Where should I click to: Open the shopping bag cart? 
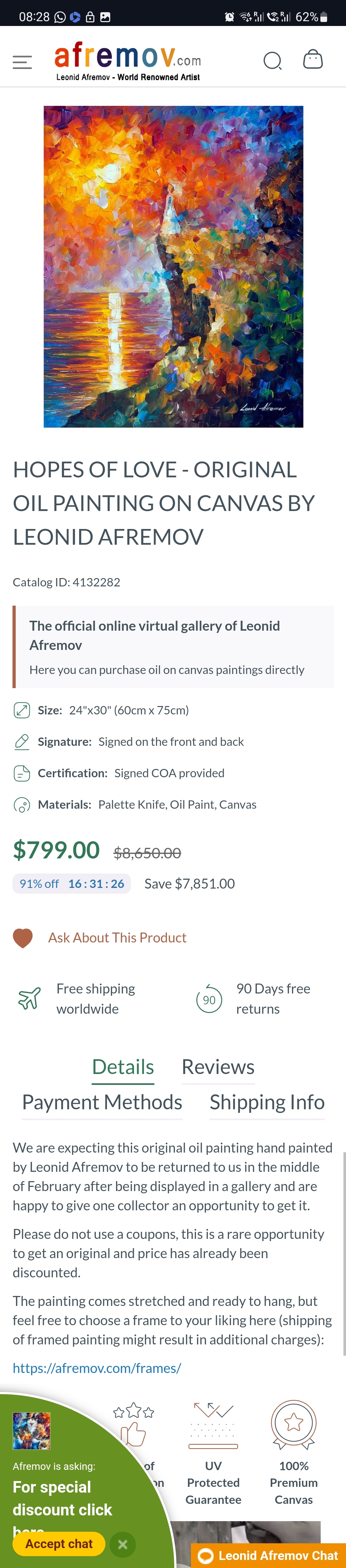313,60
